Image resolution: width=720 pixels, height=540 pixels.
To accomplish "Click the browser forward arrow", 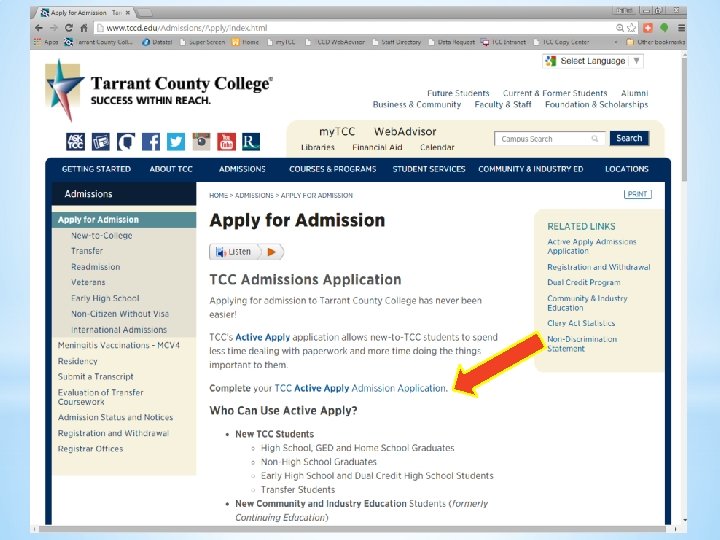I will tap(54, 28).
